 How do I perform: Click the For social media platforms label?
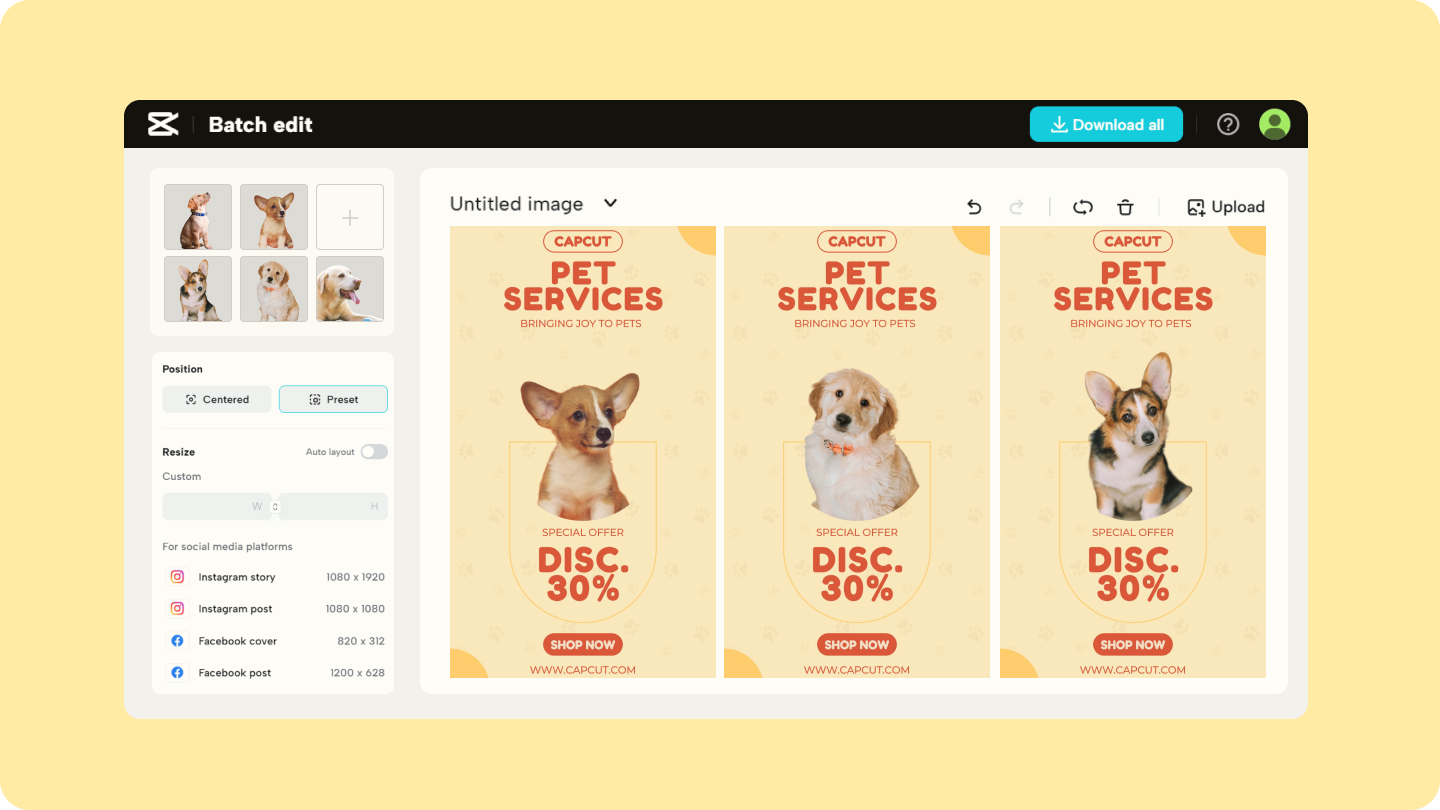227,547
